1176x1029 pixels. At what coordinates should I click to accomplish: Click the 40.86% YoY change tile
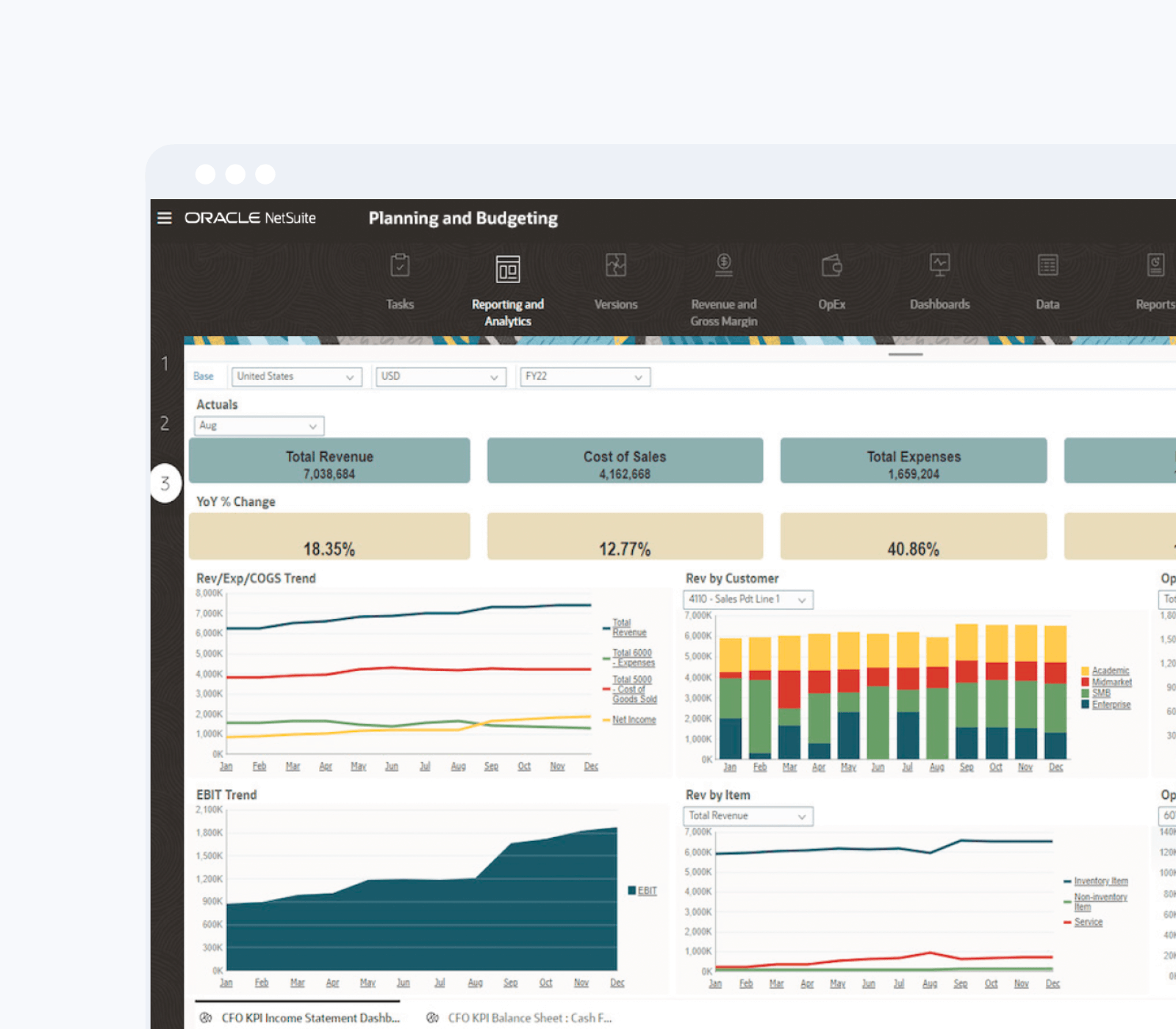914,537
